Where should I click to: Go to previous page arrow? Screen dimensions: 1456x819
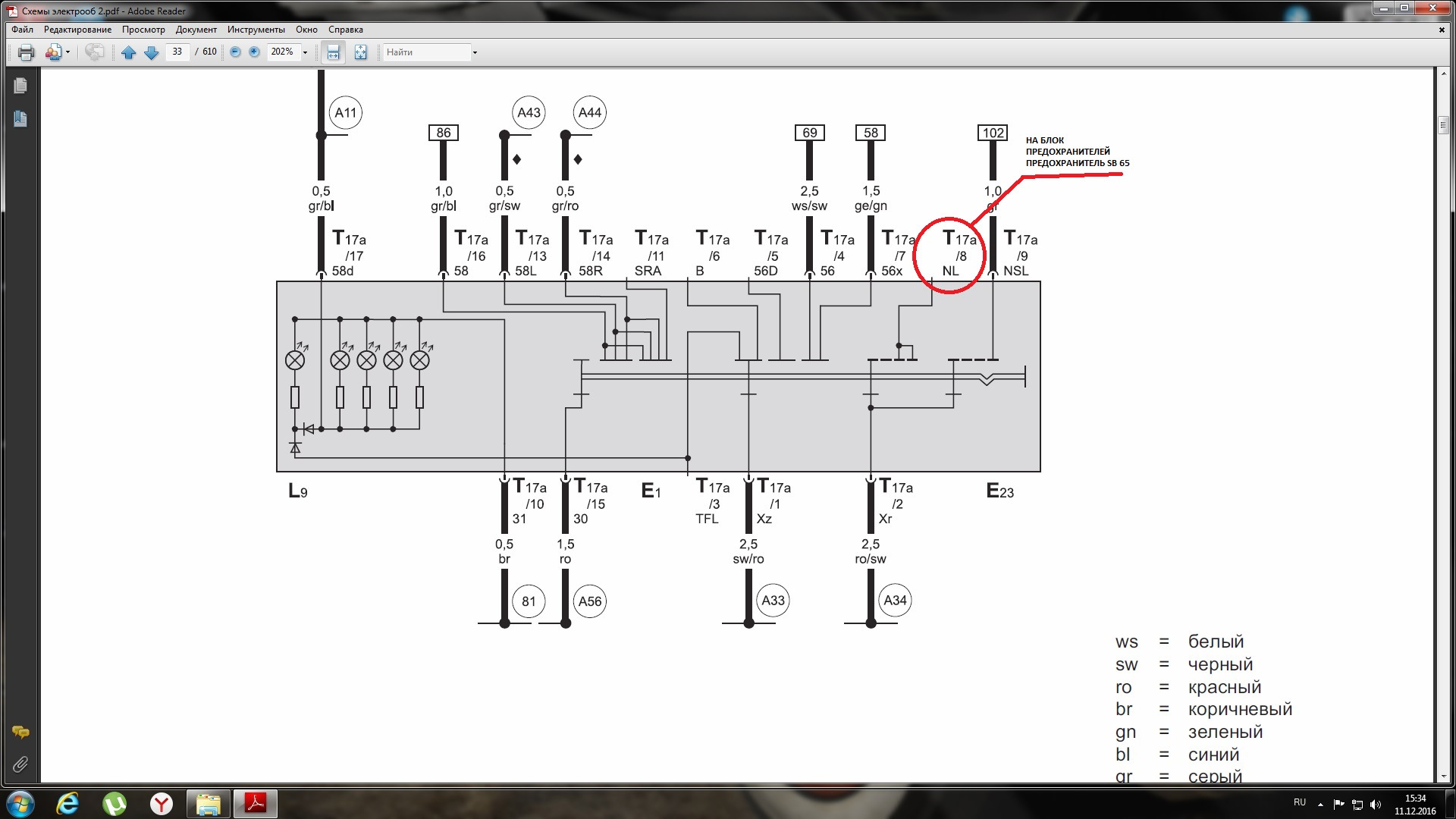[128, 52]
